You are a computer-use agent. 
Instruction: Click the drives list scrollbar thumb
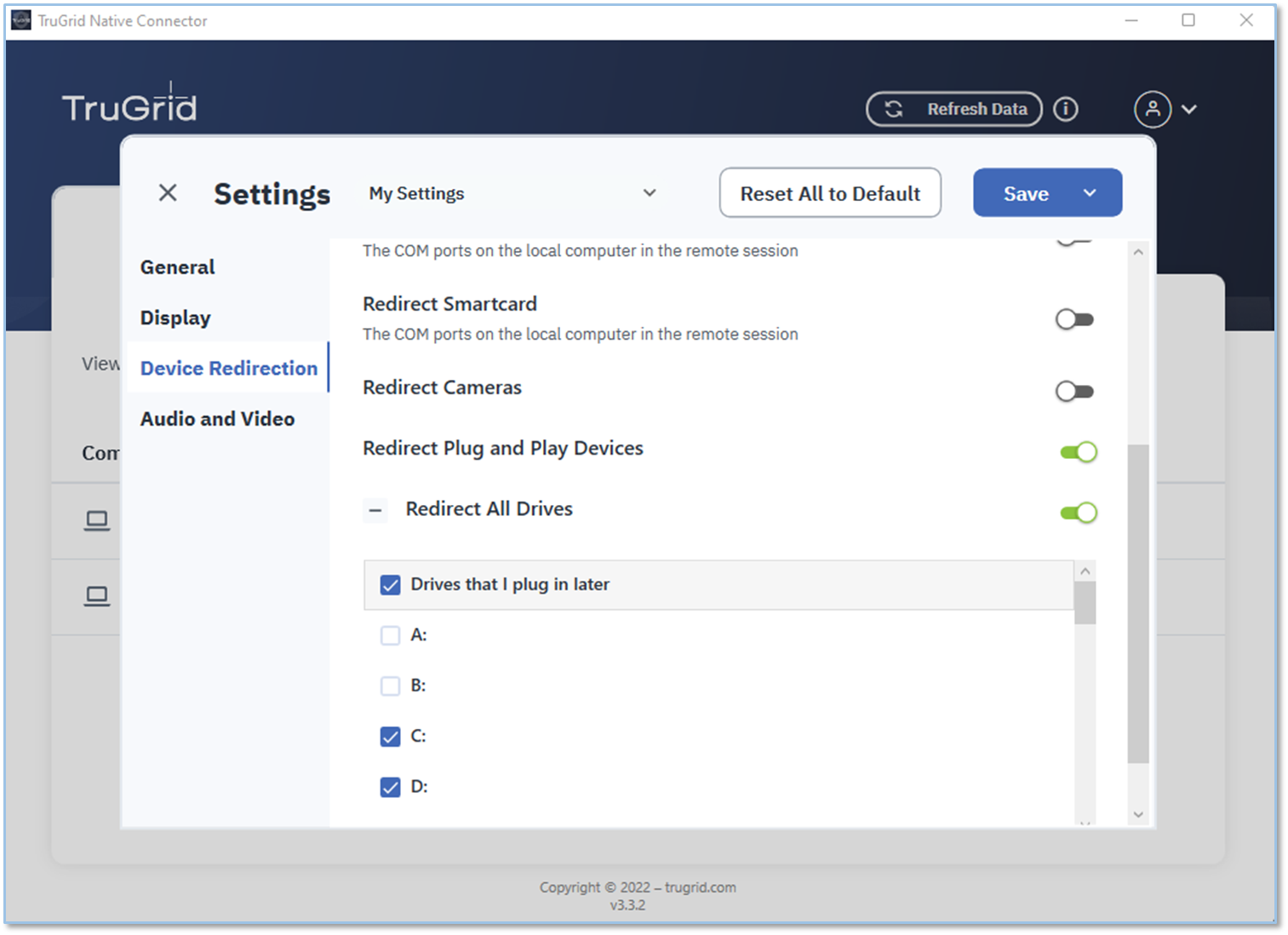1085,603
